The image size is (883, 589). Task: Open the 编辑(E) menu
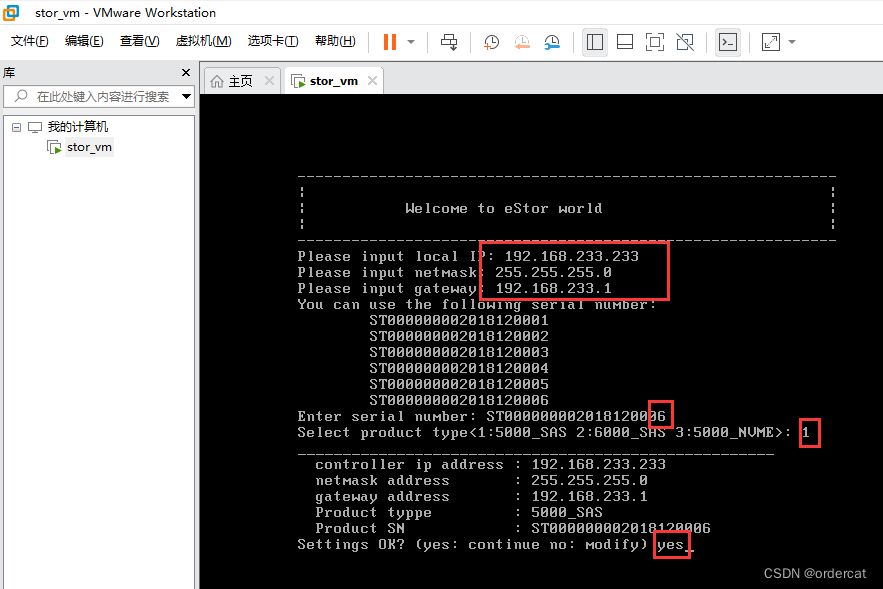coord(84,41)
